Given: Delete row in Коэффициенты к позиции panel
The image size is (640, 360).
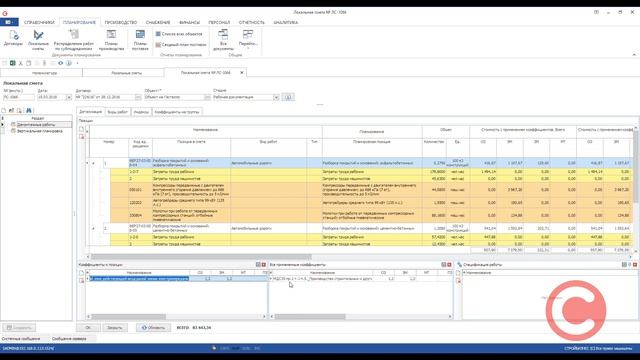Looking at the screenshot, I should [x=81, y=280].
